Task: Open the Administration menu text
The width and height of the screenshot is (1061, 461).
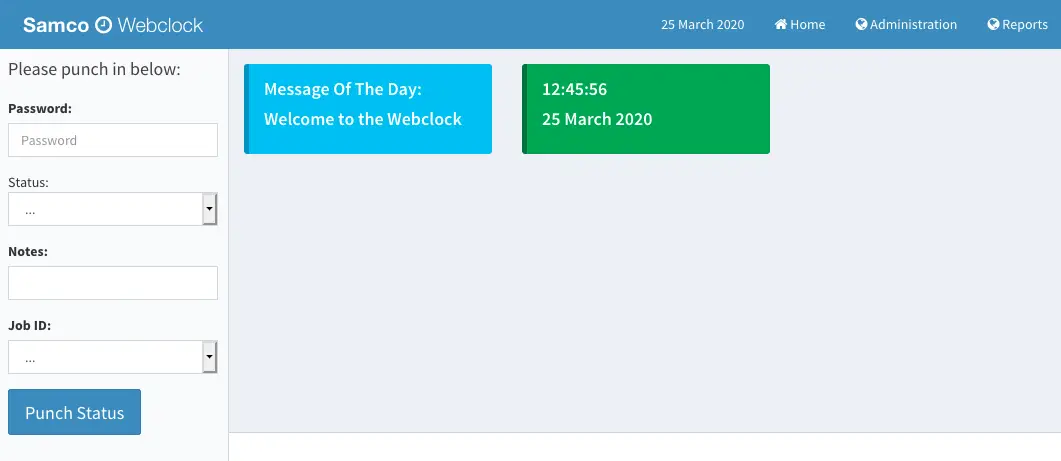Action: (913, 25)
